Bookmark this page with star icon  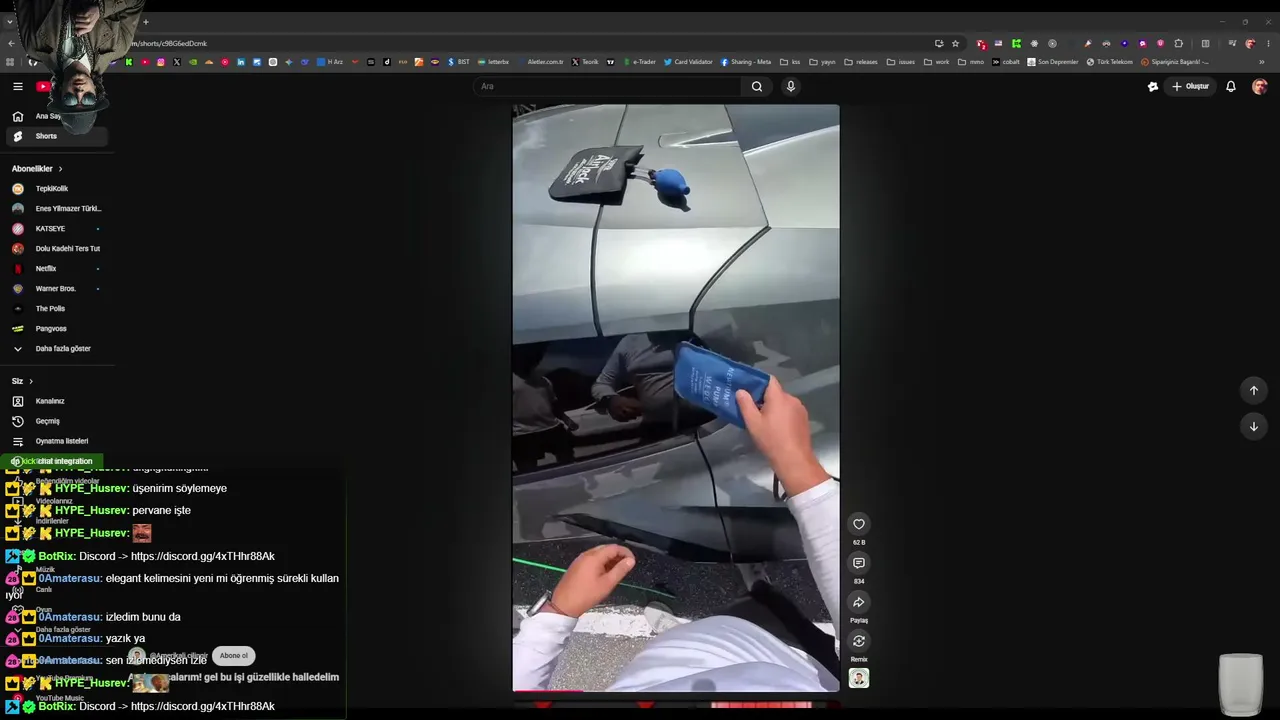[956, 44]
